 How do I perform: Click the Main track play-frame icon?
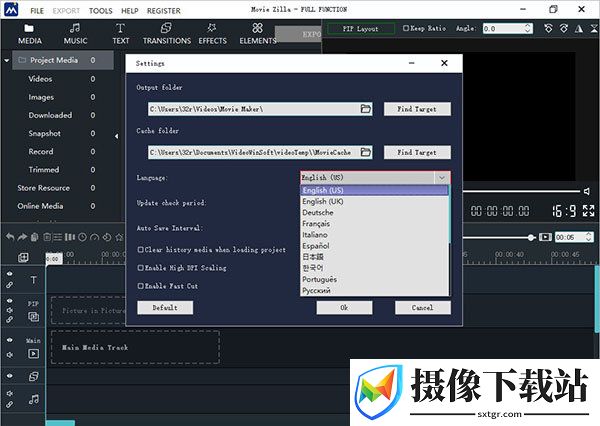[33, 353]
